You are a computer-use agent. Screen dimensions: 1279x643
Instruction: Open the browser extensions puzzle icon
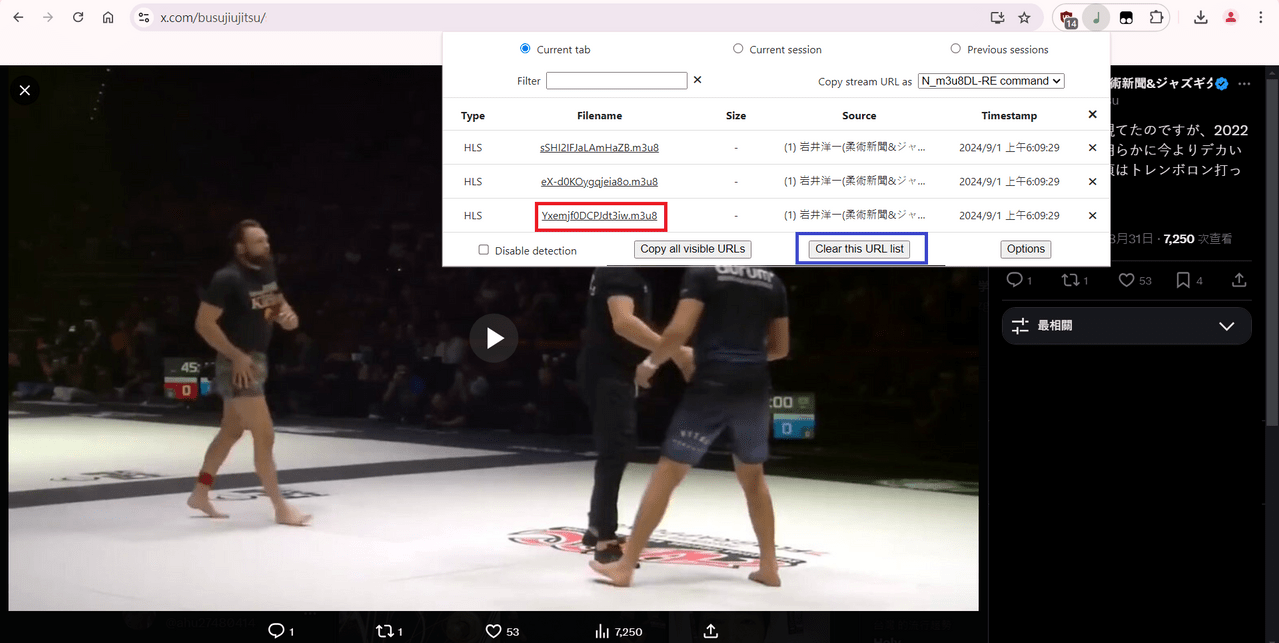(x=1156, y=18)
